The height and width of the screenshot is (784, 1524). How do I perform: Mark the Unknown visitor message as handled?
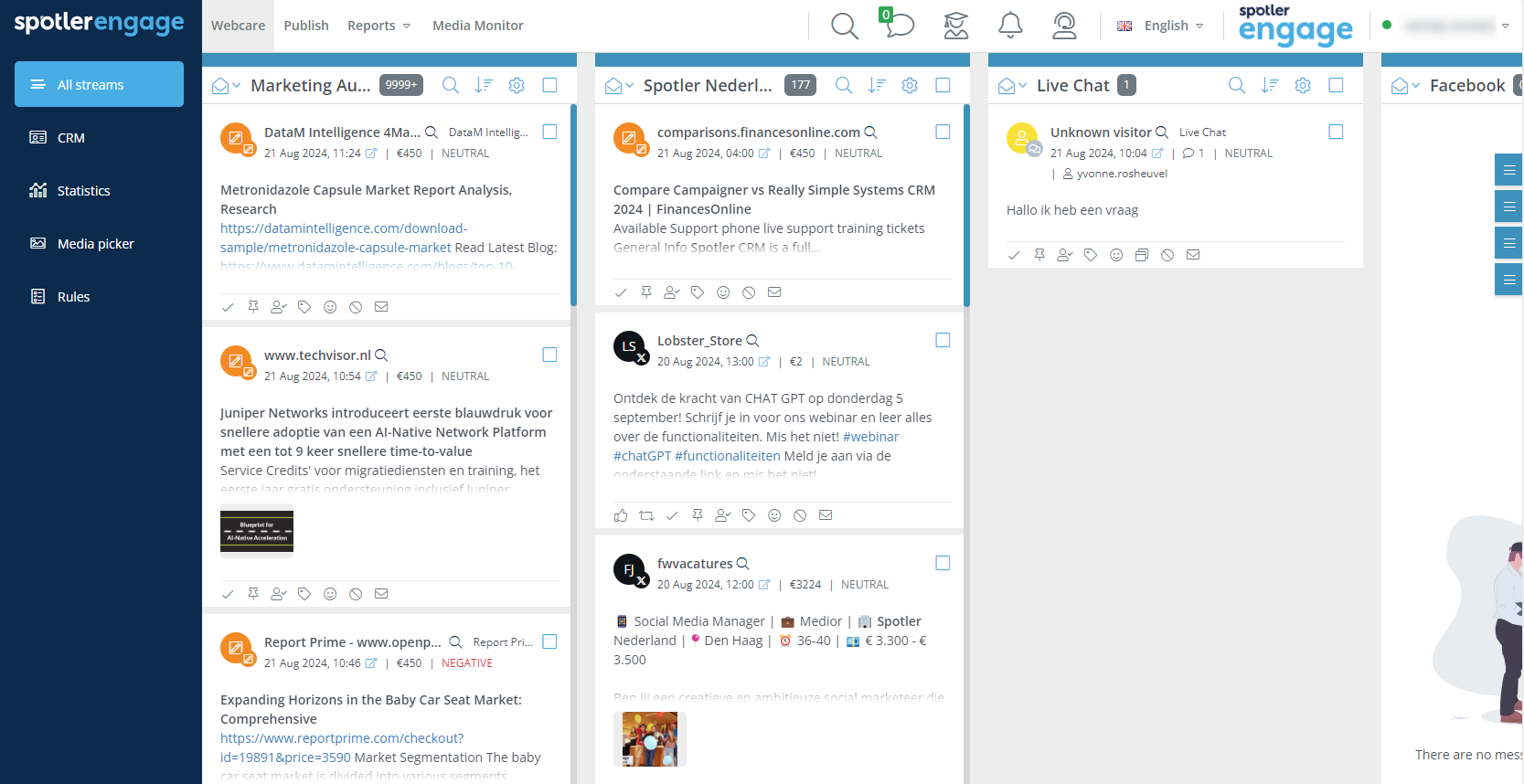click(x=1014, y=255)
